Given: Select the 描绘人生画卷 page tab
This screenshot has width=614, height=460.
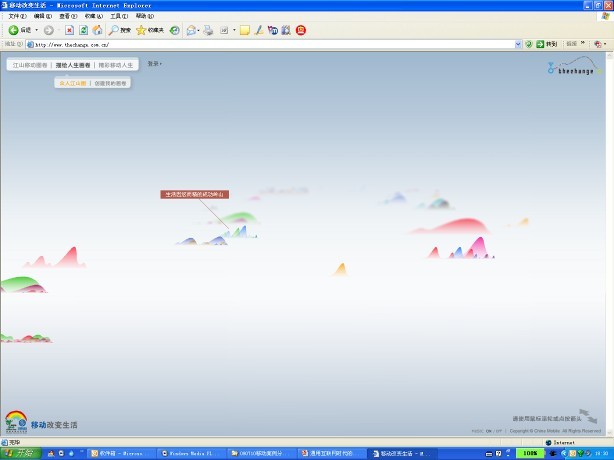Looking at the screenshot, I should (73, 65).
